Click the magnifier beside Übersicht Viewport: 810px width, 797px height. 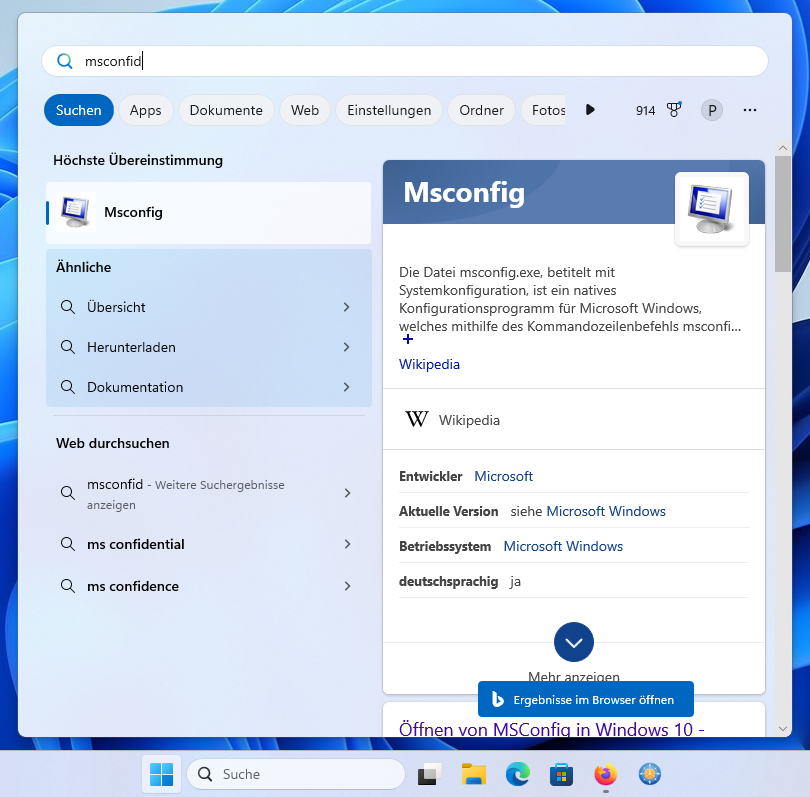coord(68,307)
